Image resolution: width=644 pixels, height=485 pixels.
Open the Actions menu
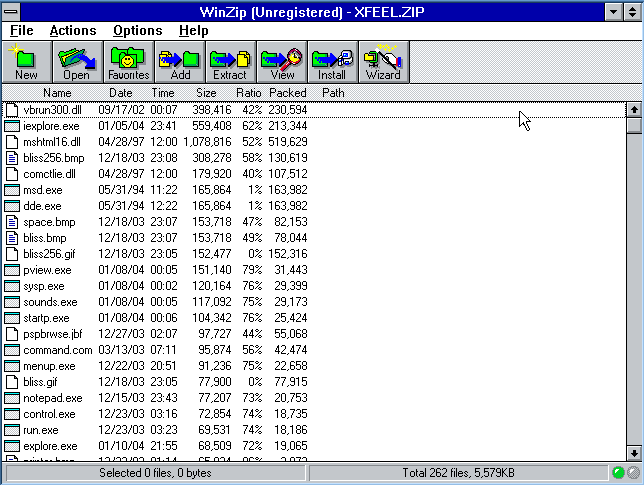point(73,30)
